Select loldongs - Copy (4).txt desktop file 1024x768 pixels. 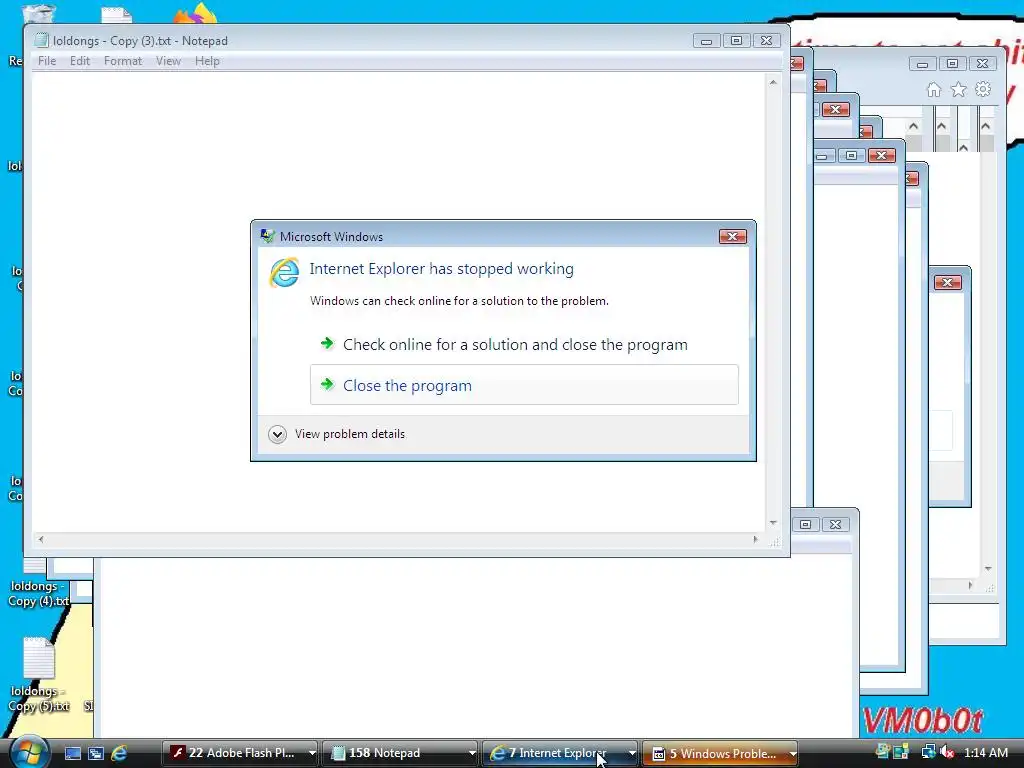(39, 593)
